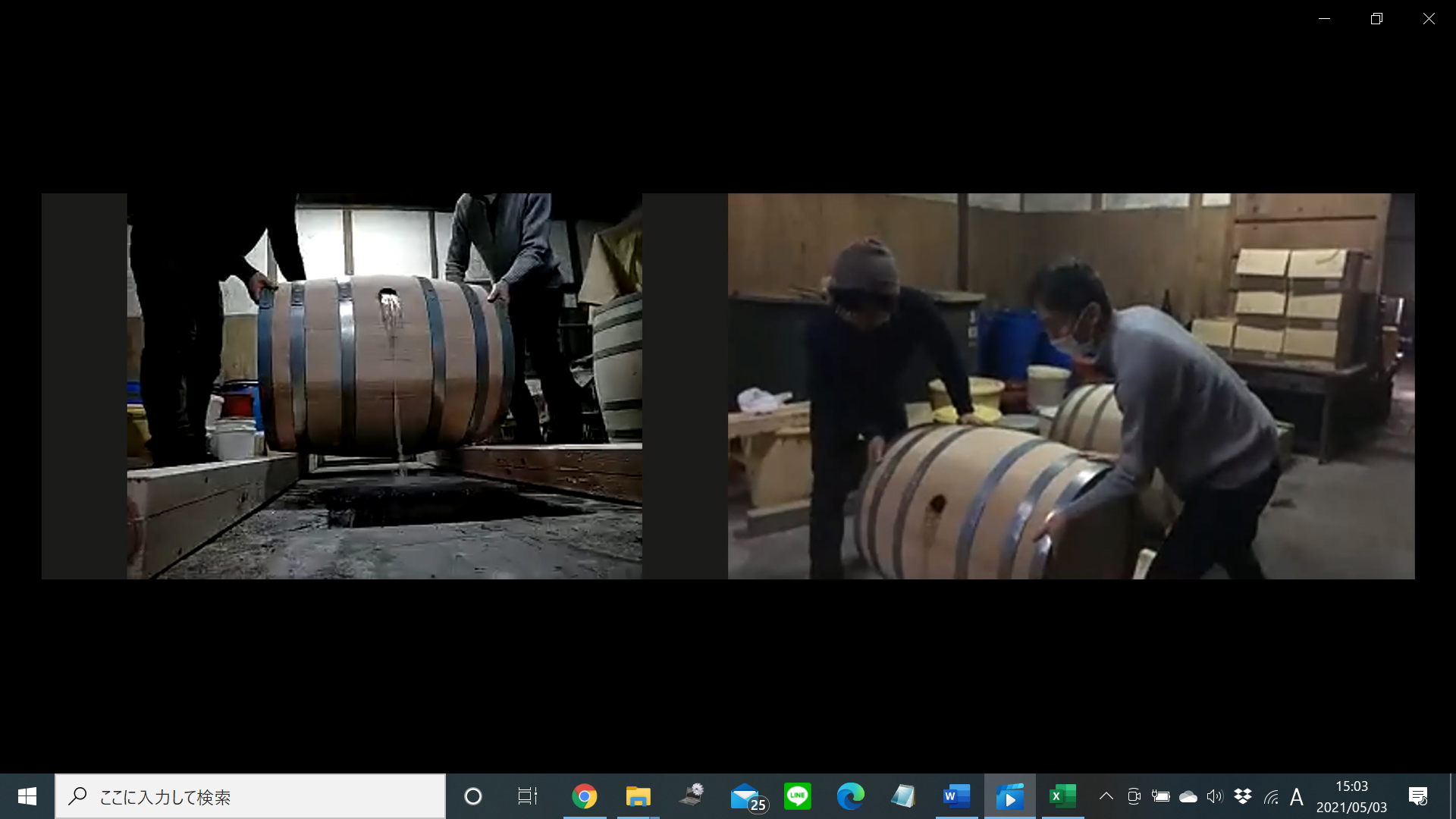Switch to Microsoft Word on taskbar
Screen dimensions: 1456x819
coord(956,796)
